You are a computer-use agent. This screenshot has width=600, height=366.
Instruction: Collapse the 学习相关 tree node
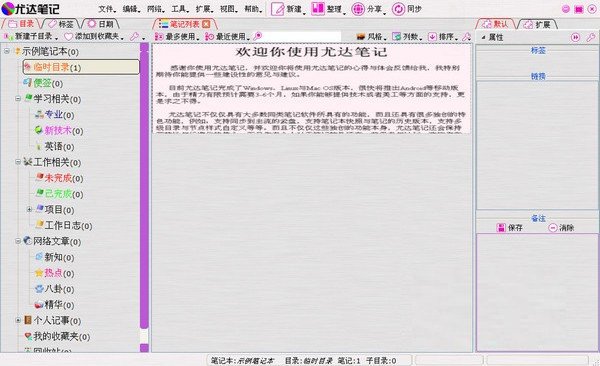click(x=18, y=99)
